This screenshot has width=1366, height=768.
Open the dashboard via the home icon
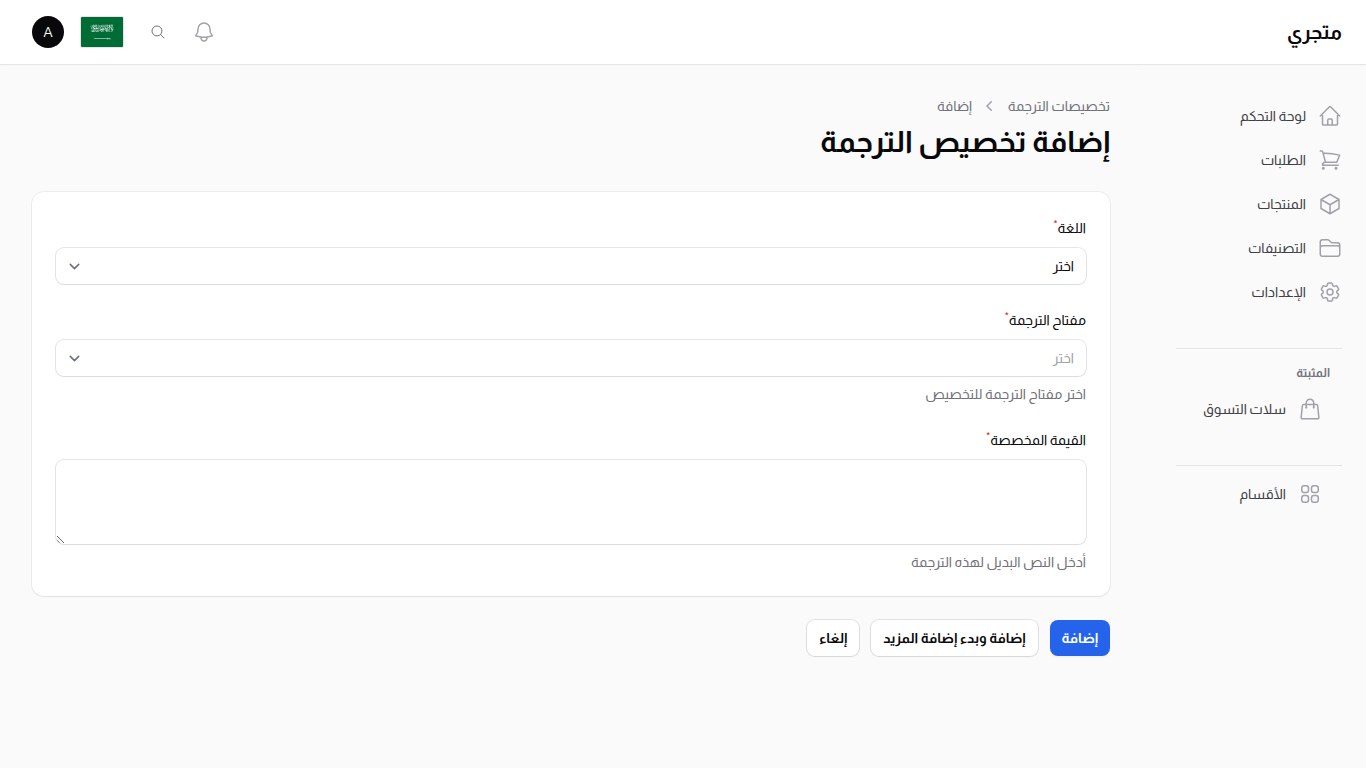point(1330,115)
